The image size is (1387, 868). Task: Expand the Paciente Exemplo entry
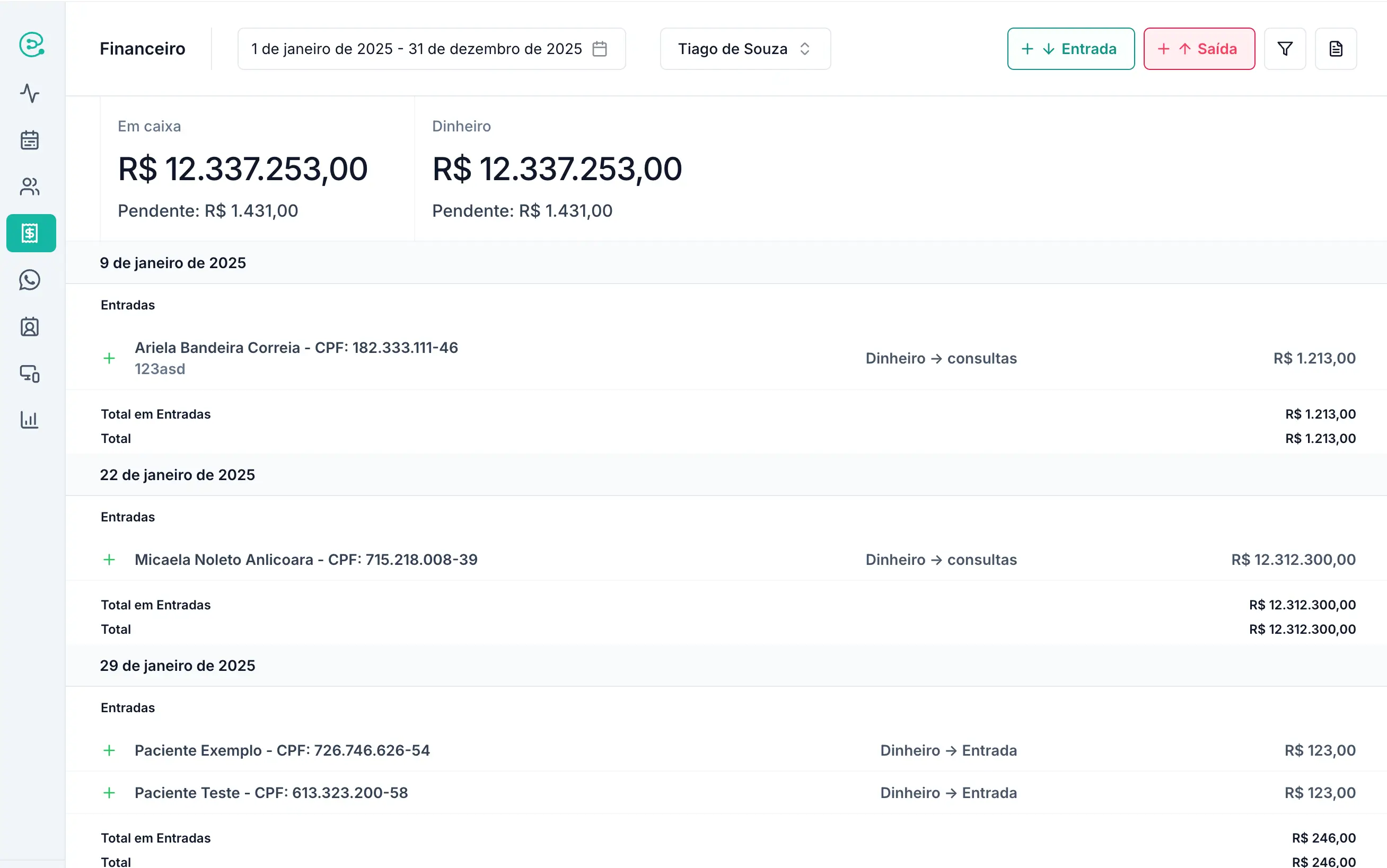tap(109, 750)
